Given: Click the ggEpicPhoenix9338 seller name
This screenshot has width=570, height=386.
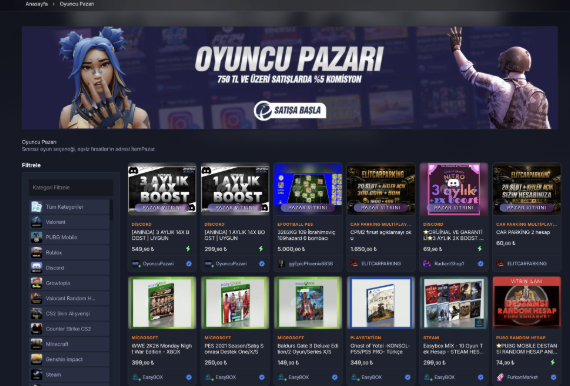Looking at the screenshot, I should tap(311, 264).
